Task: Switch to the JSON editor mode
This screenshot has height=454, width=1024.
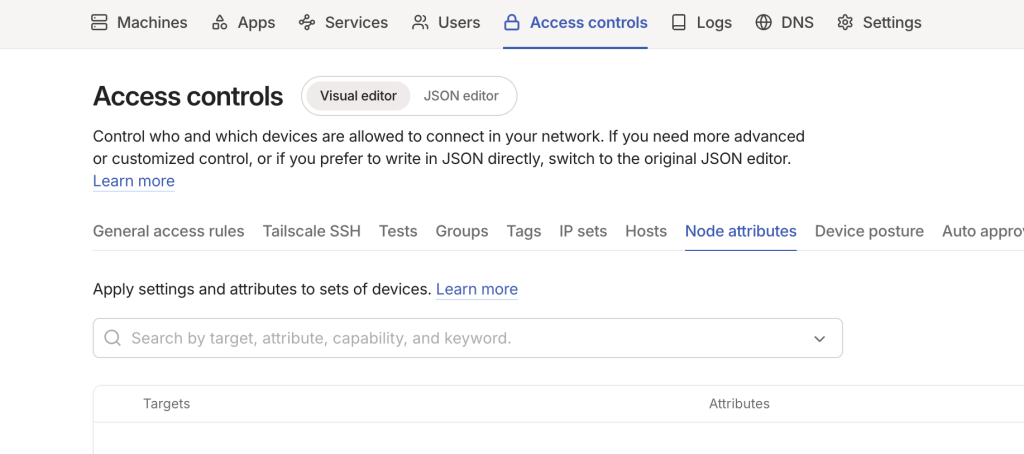Action: pos(461,96)
